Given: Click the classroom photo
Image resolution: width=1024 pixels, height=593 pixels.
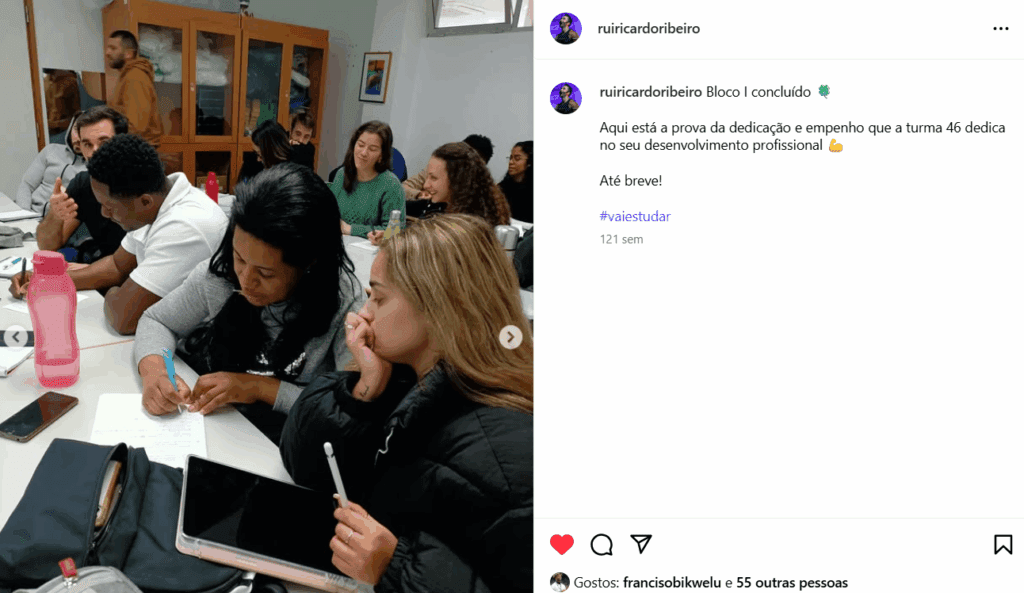Looking at the screenshot, I should (x=266, y=296).
